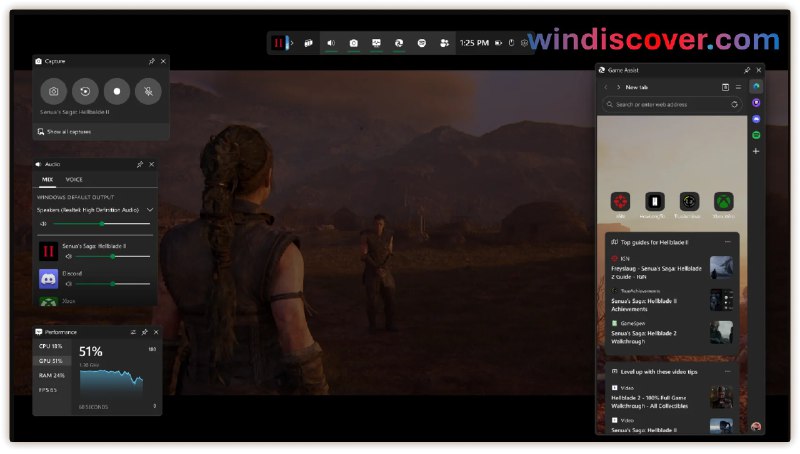Select GPU 51% in Performance widget
Image resolution: width=800 pixels, height=454 pixels.
tap(51, 361)
